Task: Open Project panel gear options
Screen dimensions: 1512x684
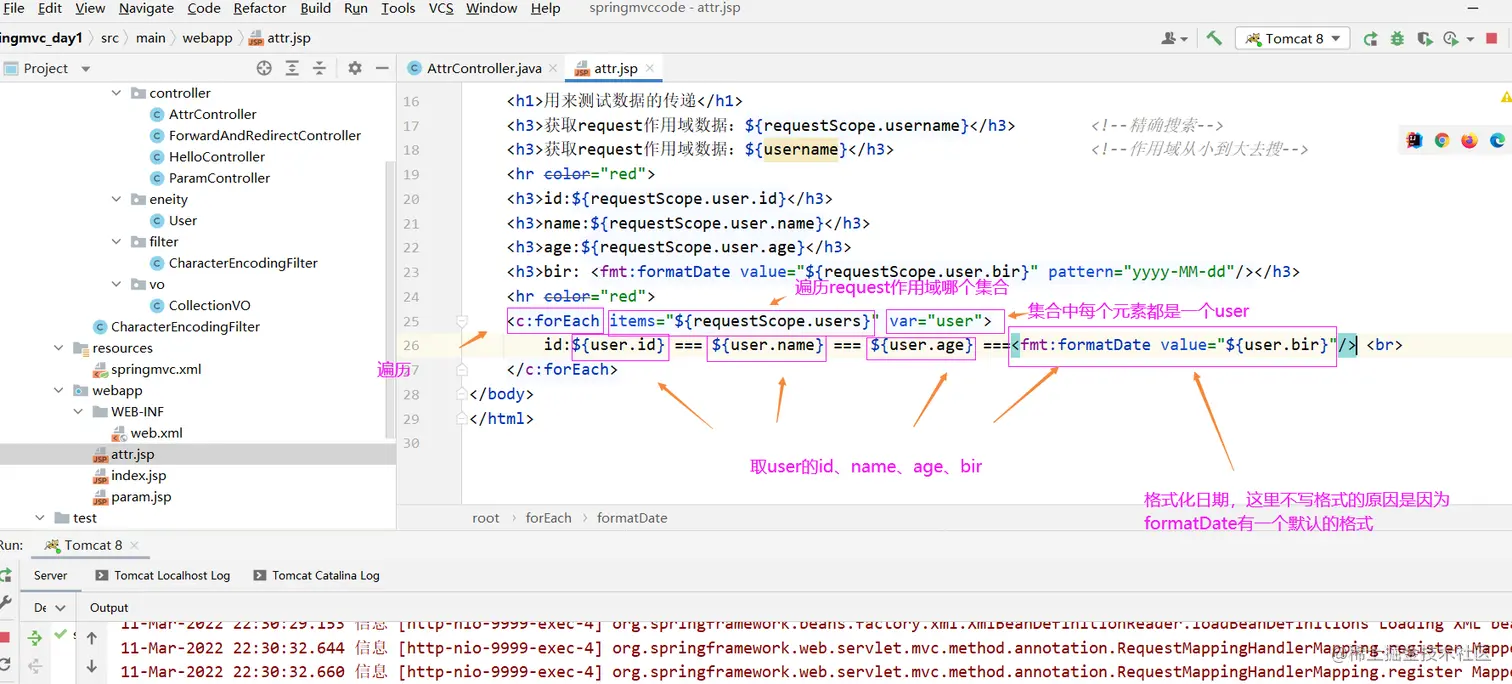Action: click(x=354, y=68)
